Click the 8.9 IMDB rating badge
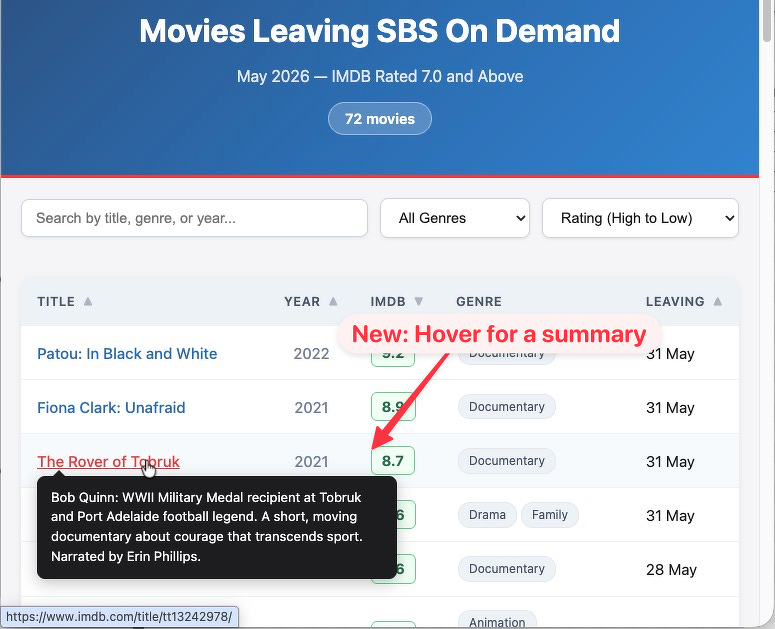Image resolution: width=775 pixels, height=629 pixels. 393,407
